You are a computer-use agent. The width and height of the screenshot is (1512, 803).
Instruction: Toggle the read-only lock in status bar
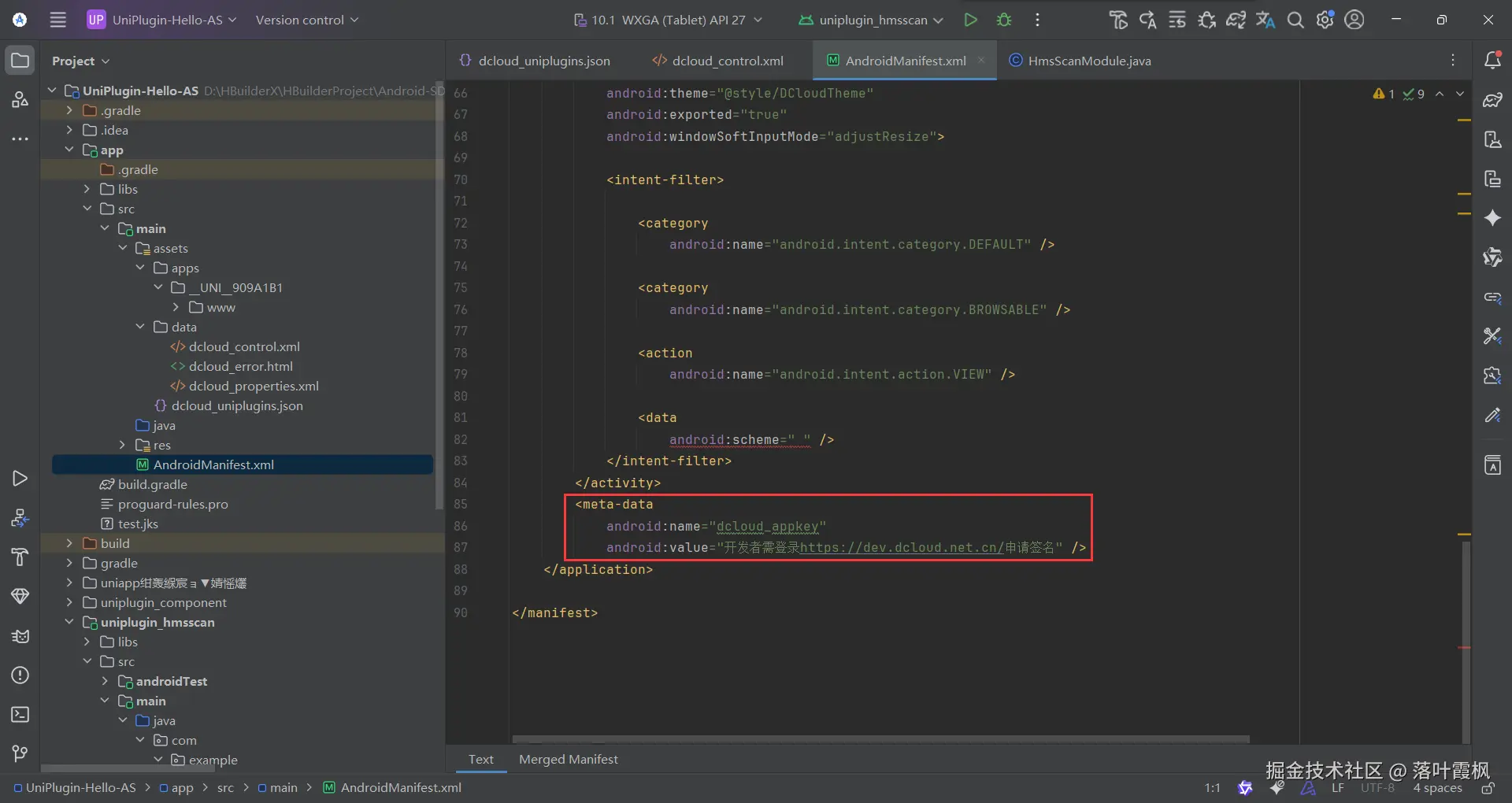click(x=1488, y=788)
